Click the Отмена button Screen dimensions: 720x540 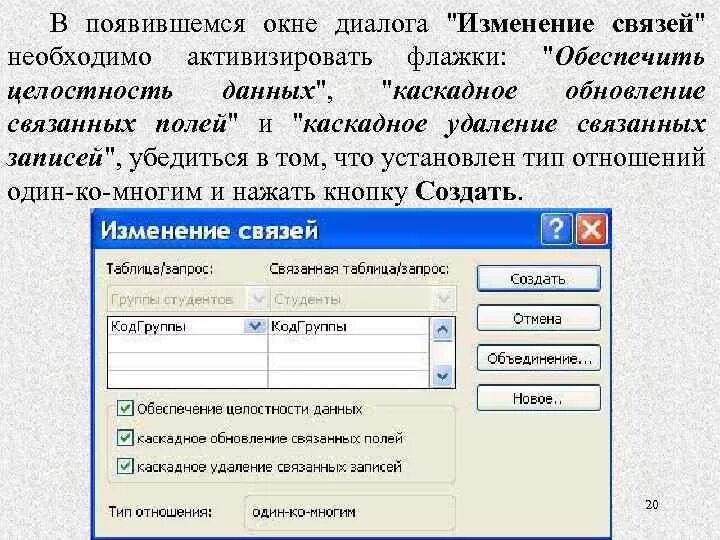tap(539, 318)
